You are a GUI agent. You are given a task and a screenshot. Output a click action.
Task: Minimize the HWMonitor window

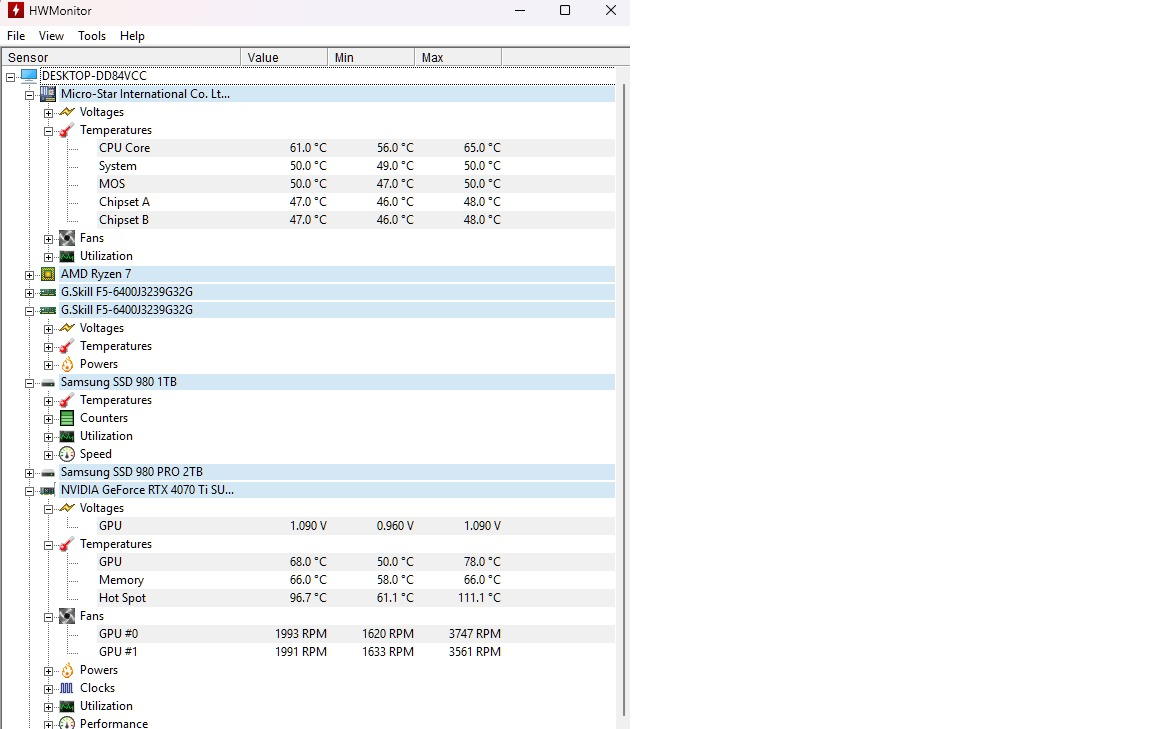tap(520, 10)
